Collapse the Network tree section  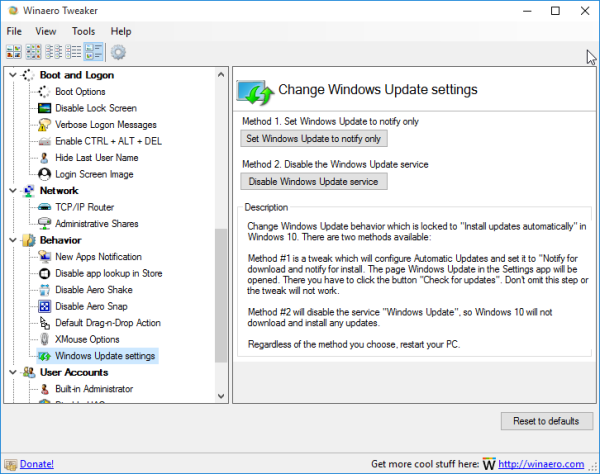coord(12,191)
